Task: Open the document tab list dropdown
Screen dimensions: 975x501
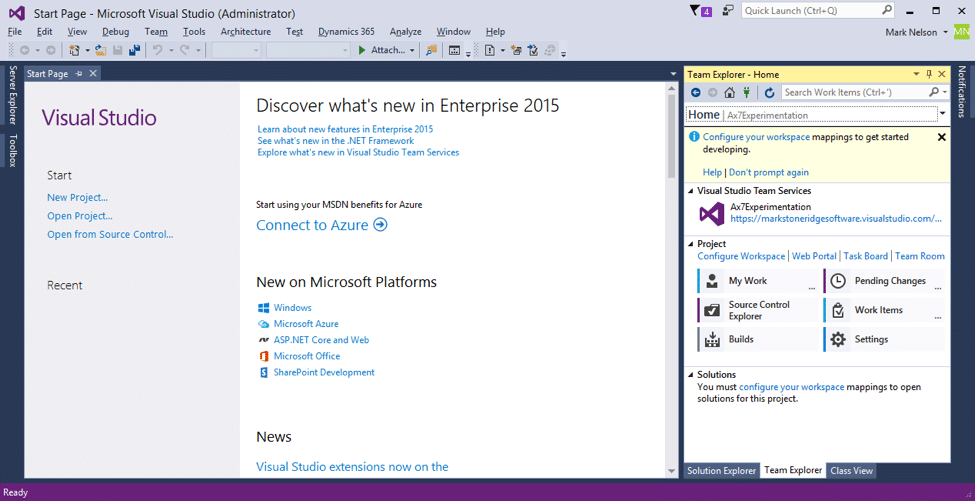Action: click(x=673, y=74)
